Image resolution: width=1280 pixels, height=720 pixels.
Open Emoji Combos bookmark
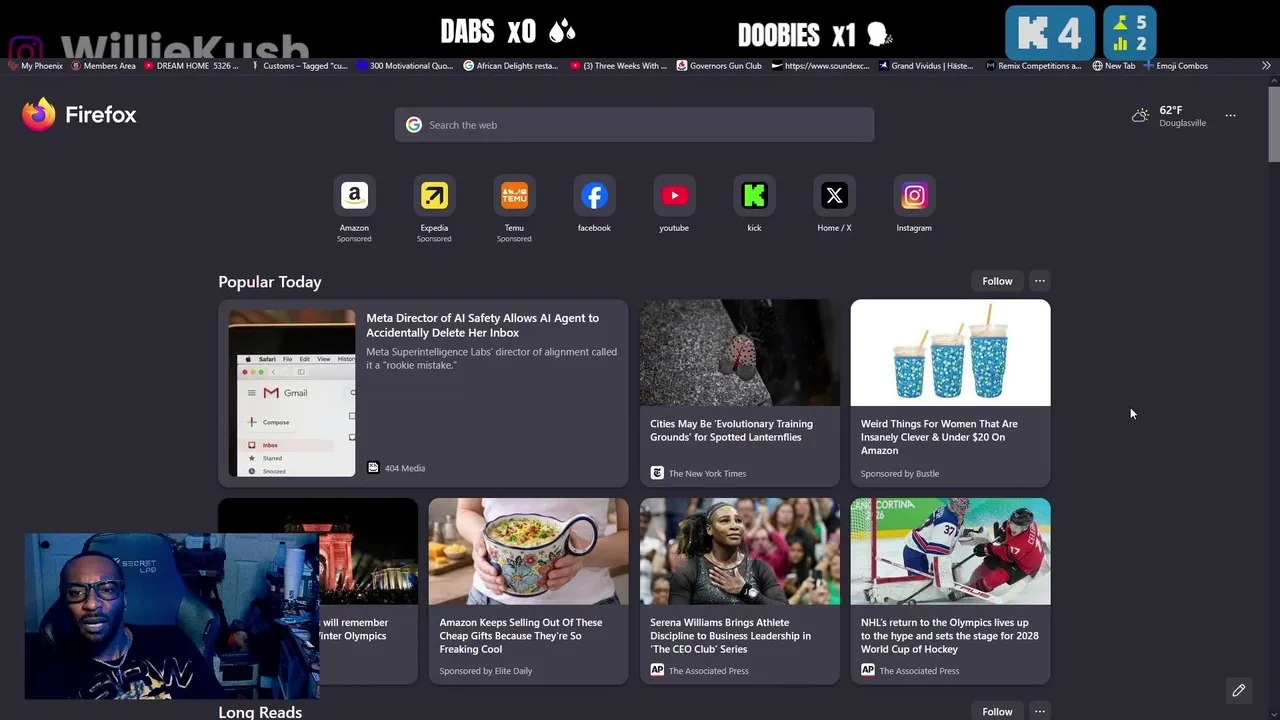click(x=1175, y=66)
